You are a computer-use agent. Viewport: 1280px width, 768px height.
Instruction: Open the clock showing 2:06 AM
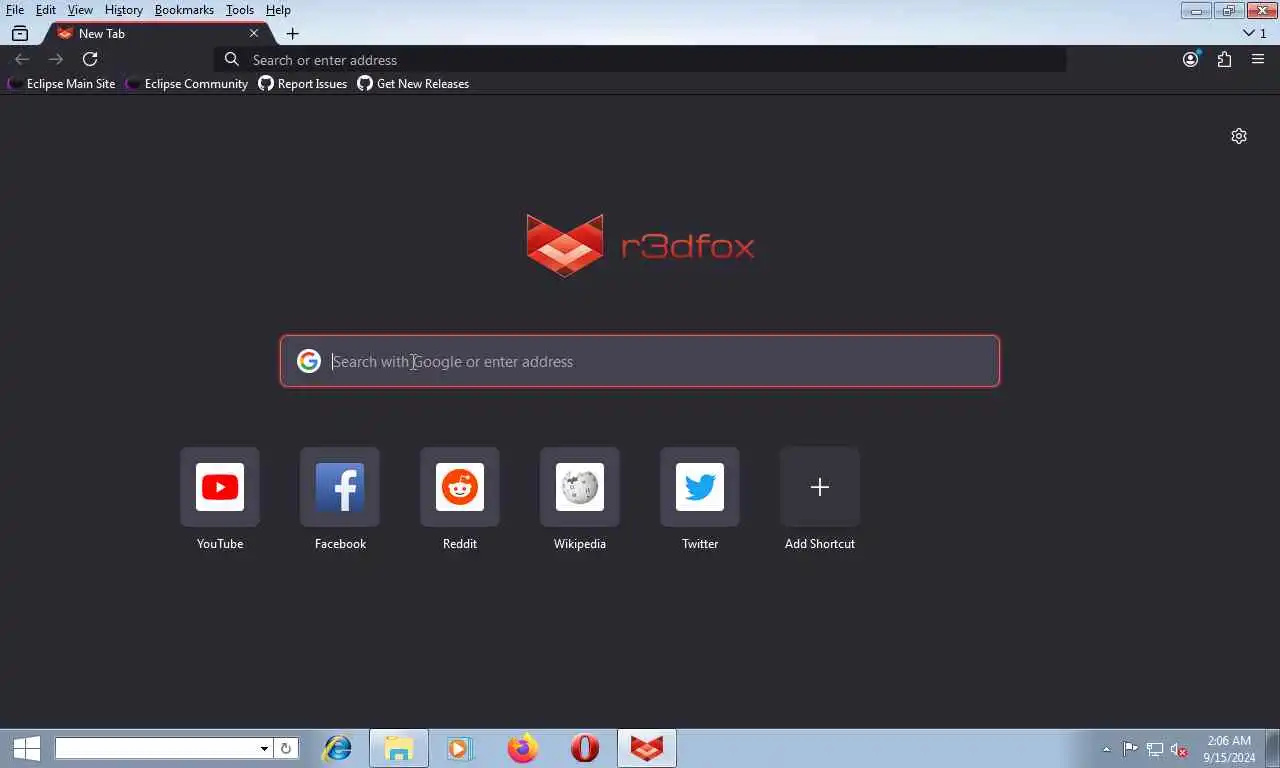pyautogui.click(x=1229, y=749)
